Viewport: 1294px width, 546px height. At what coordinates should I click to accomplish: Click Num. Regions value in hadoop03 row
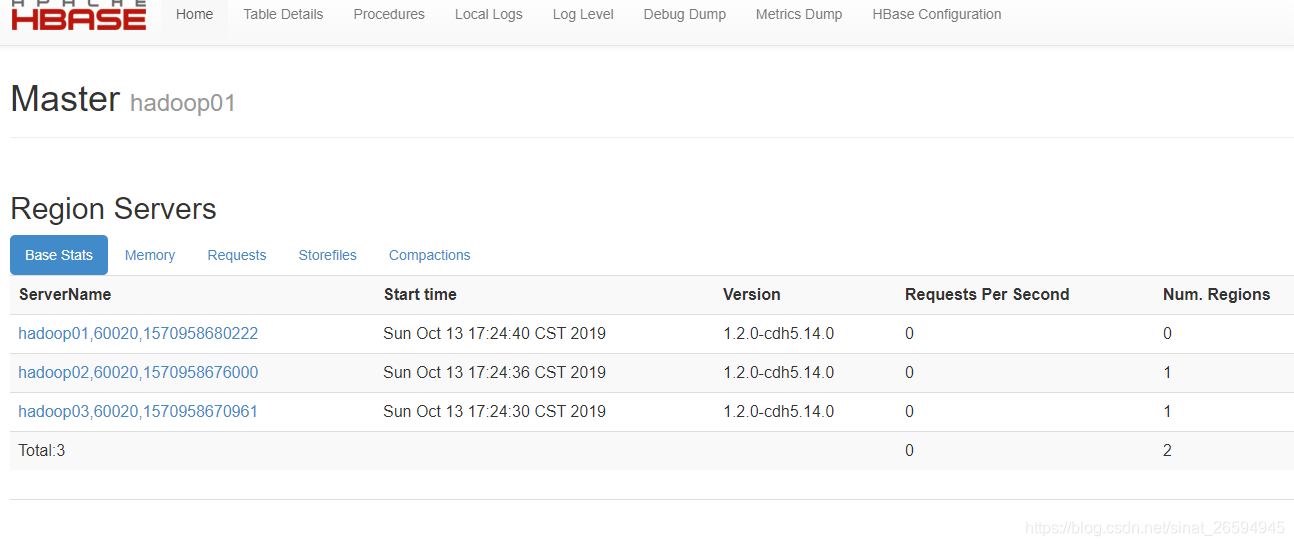pyautogui.click(x=1167, y=411)
